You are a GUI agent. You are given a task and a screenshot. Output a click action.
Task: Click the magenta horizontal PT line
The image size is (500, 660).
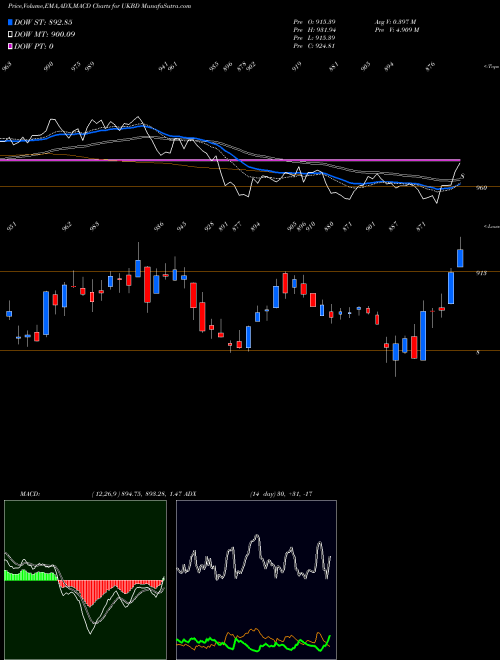click(x=230, y=160)
